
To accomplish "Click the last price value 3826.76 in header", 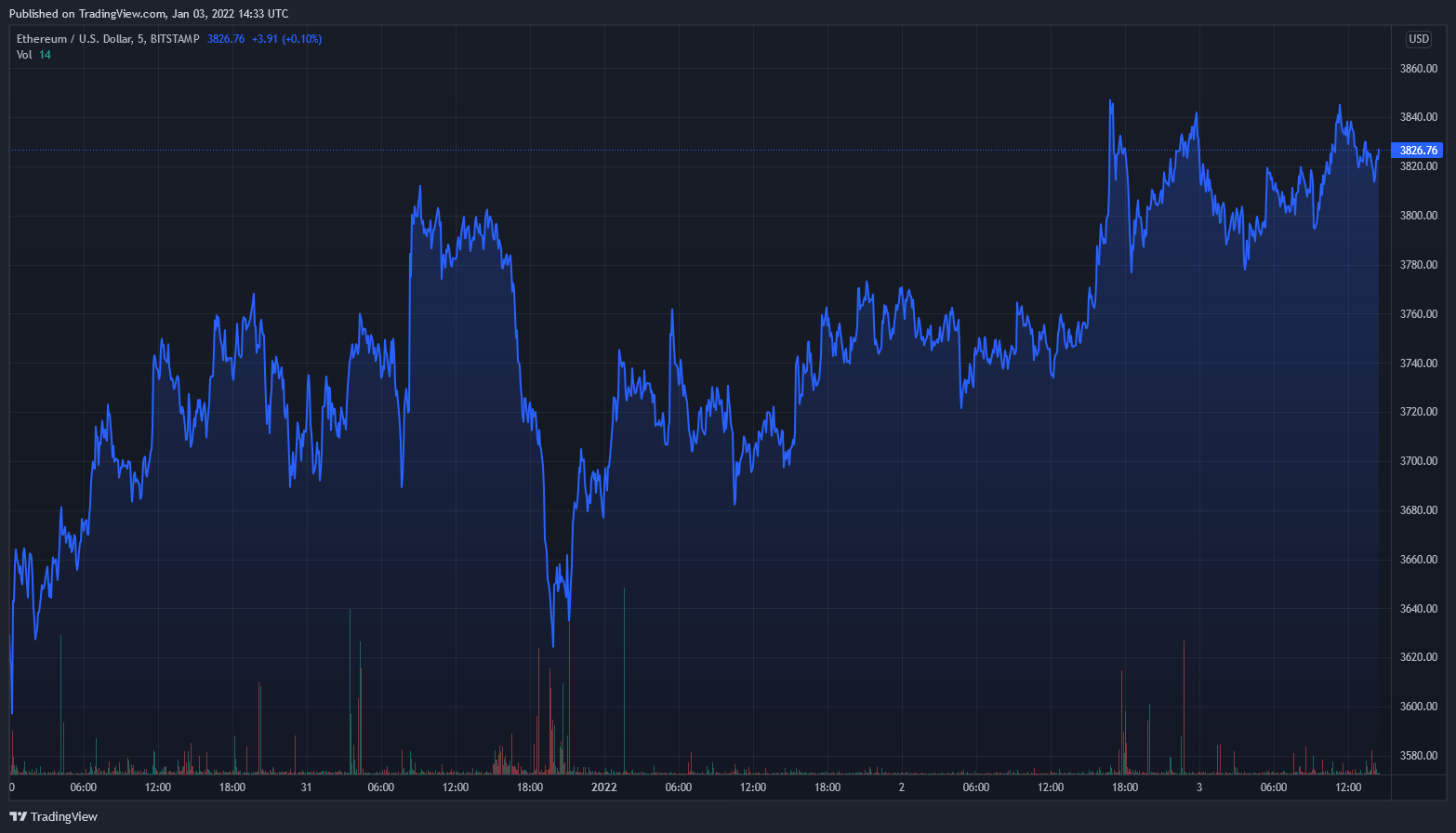I will point(226,39).
